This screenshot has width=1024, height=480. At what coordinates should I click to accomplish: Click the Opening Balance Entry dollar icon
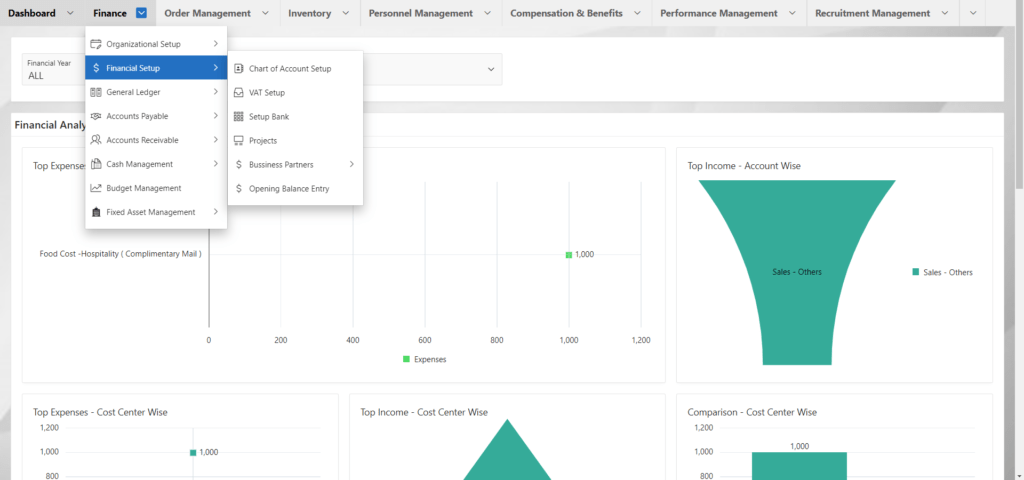coord(238,189)
